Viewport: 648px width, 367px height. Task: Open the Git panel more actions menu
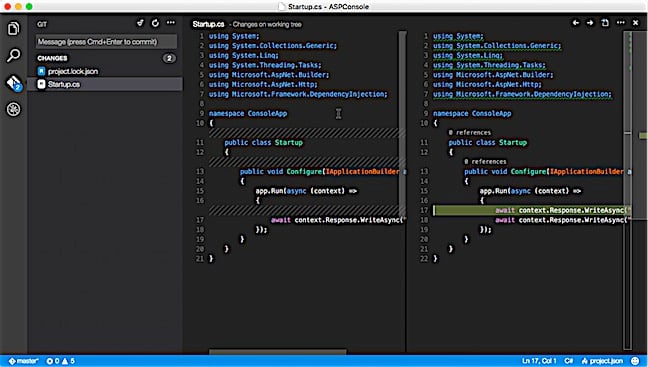(171, 23)
